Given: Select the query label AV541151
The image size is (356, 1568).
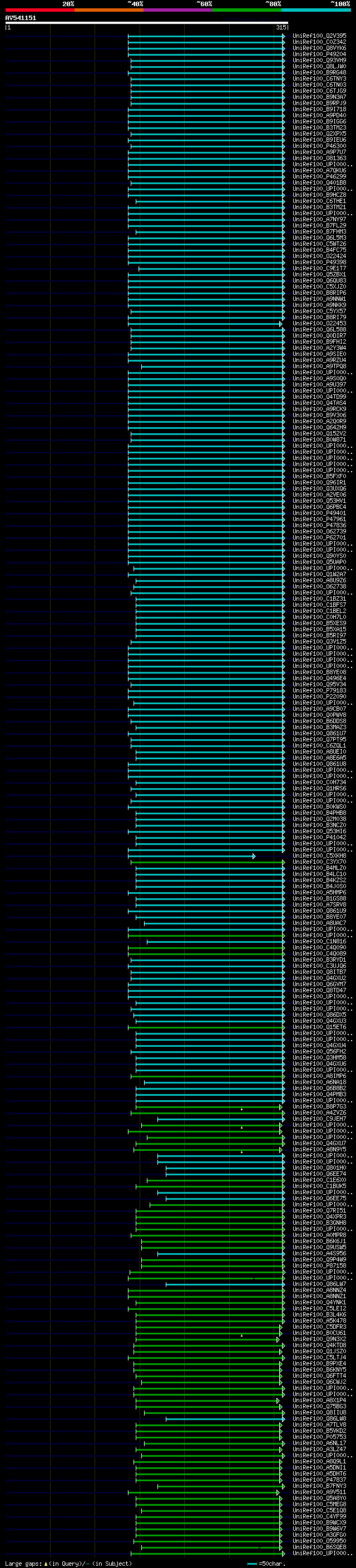Looking at the screenshot, I should (x=21, y=18).
